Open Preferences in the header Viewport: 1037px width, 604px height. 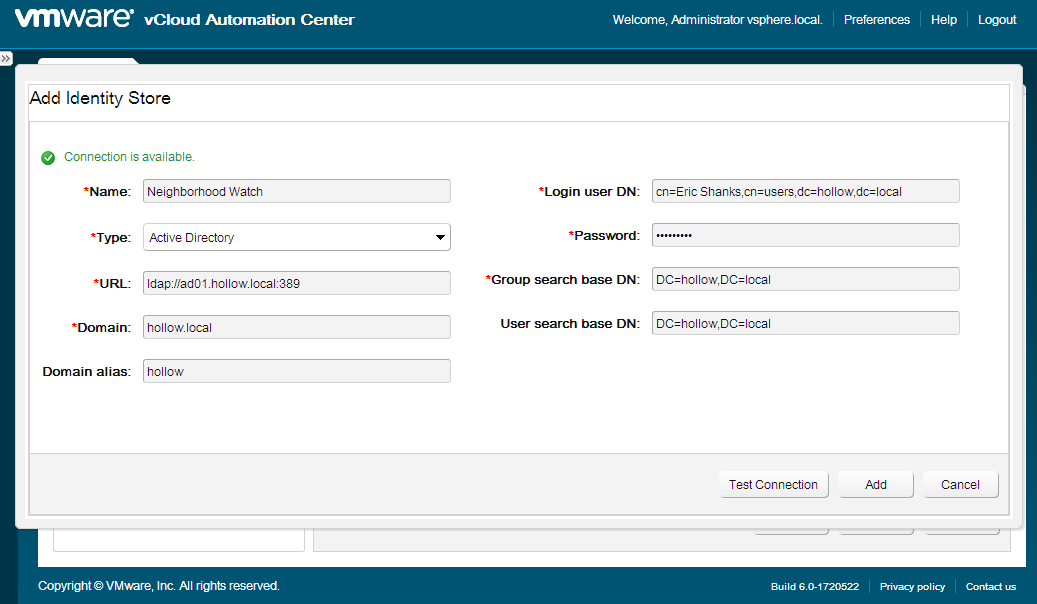click(x=876, y=20)
